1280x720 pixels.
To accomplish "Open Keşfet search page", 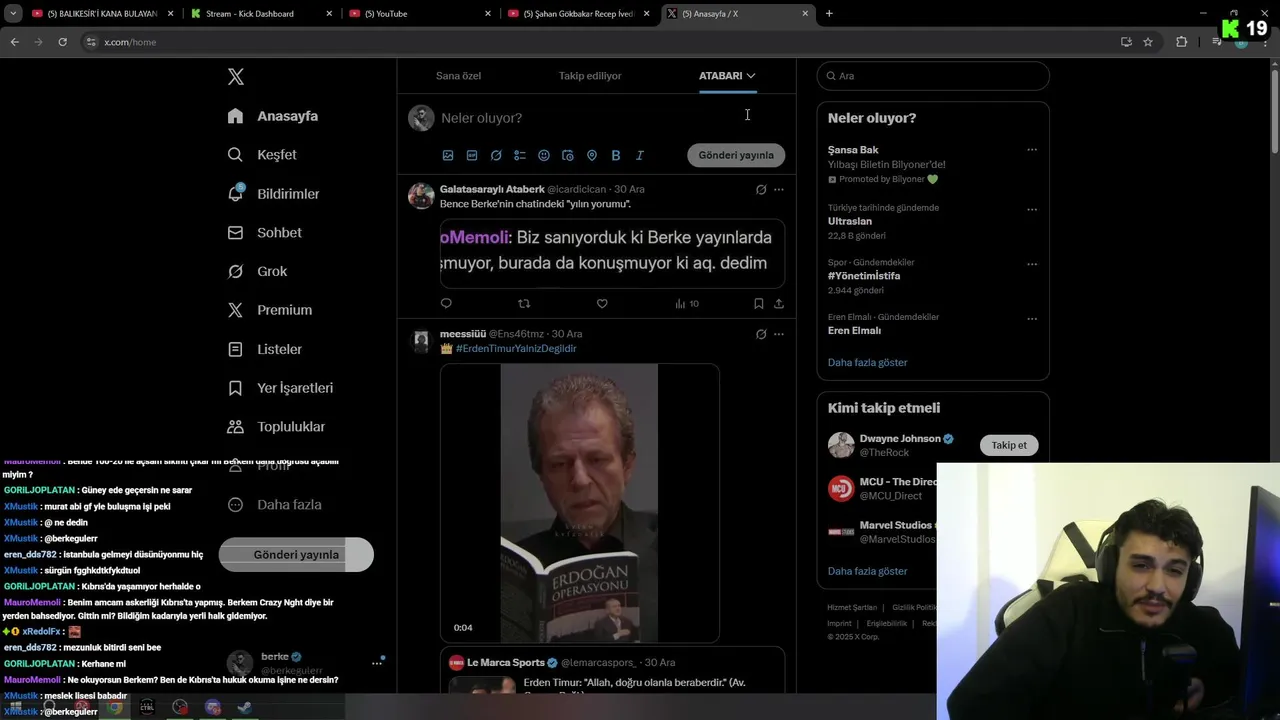I will point(262,155).
